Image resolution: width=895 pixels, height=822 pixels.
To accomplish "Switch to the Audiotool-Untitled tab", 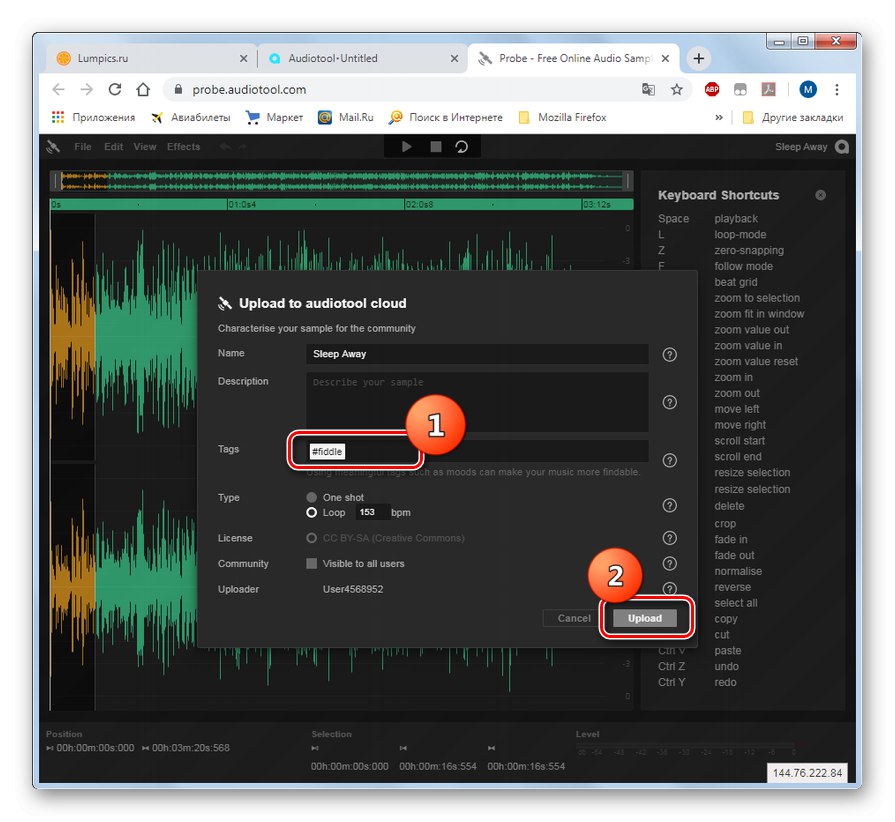I will point(364,58).
